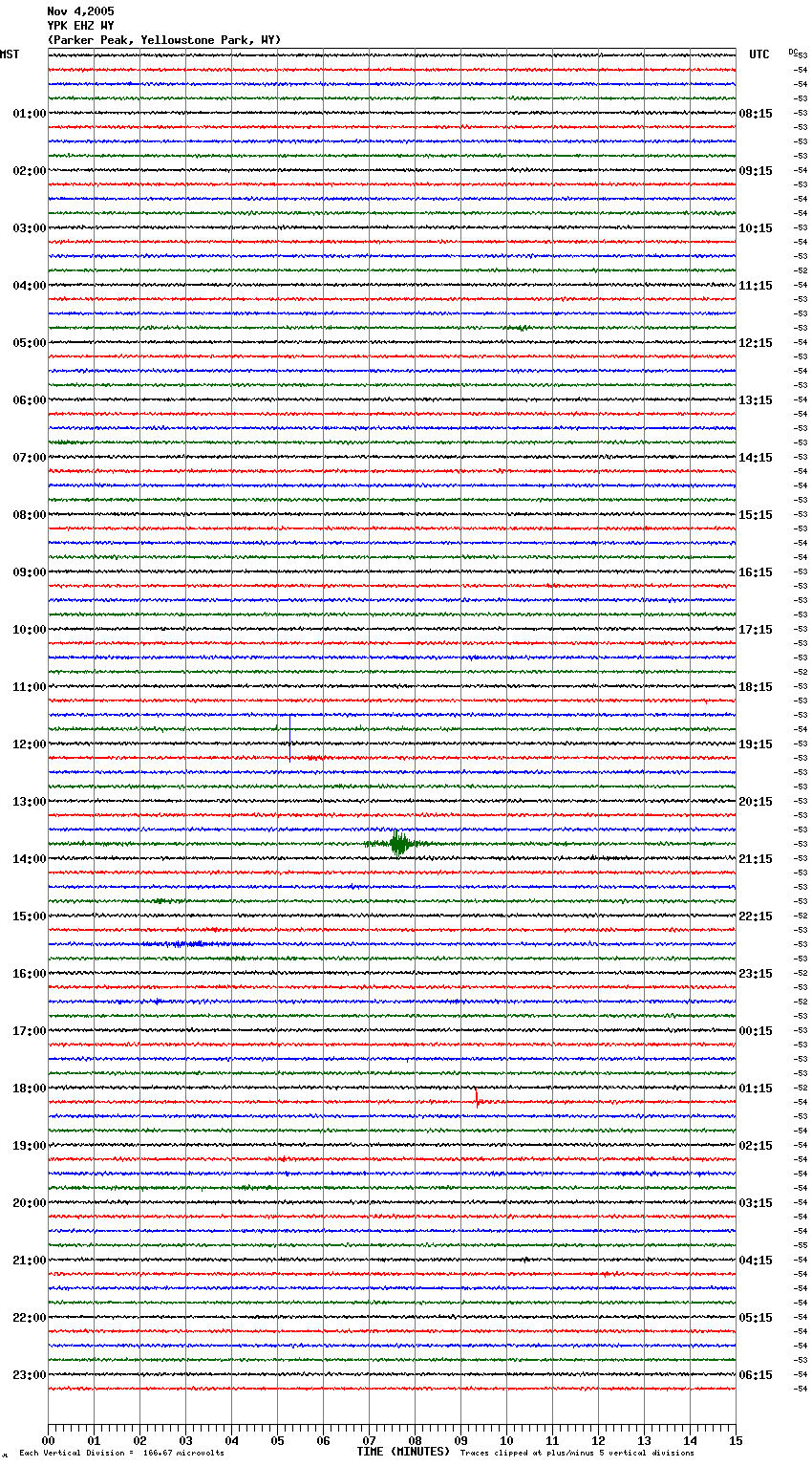
Task: Click the date header "Nov 4,2005"
Action: coord(80,11)
